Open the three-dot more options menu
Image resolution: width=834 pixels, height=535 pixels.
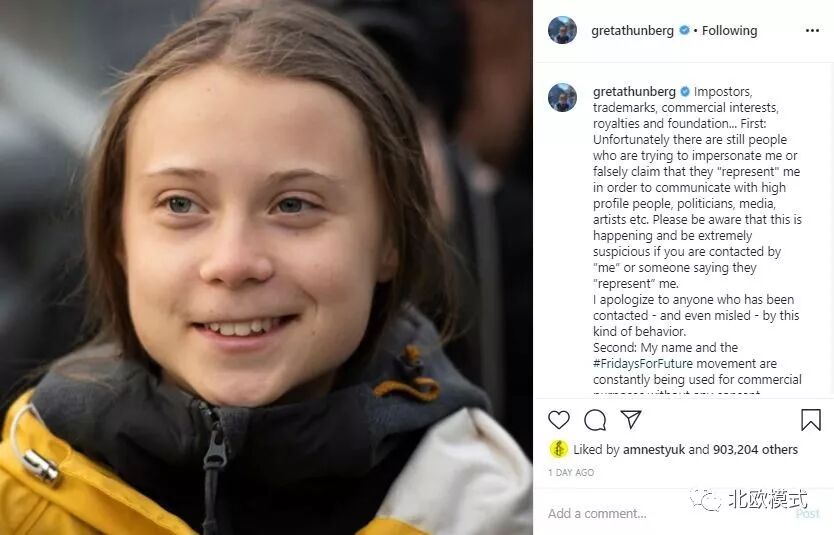pyautogui.click(x=812, y=31)
